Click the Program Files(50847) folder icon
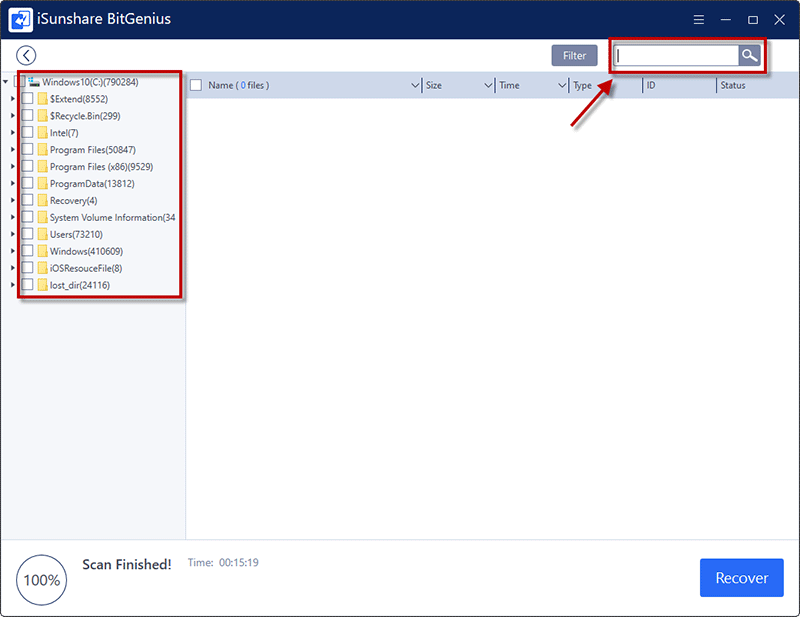The height and width of the screenshot is (617, 800). tap(42, 149)
